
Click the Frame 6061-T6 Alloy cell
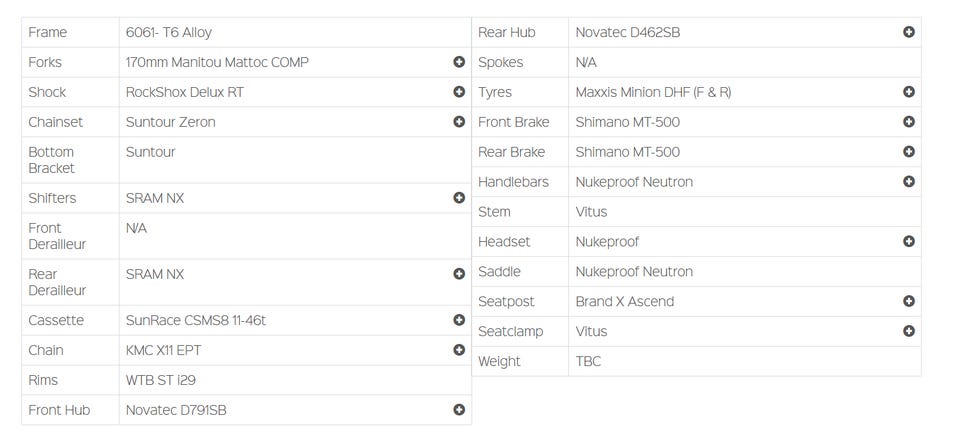(169, 32)
